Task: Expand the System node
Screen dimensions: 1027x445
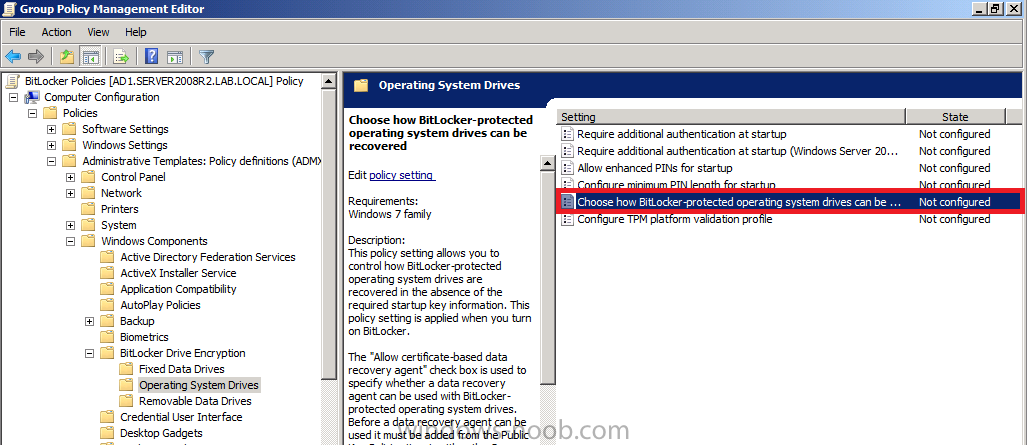Action: pos(71,225)
